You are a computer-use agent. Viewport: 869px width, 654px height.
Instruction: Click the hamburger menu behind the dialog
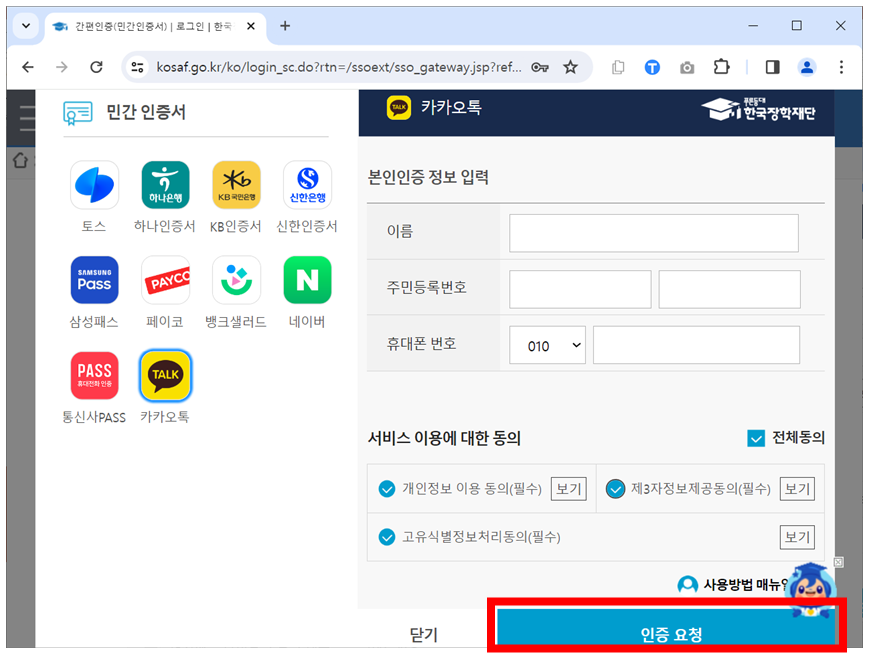[27, 117]
